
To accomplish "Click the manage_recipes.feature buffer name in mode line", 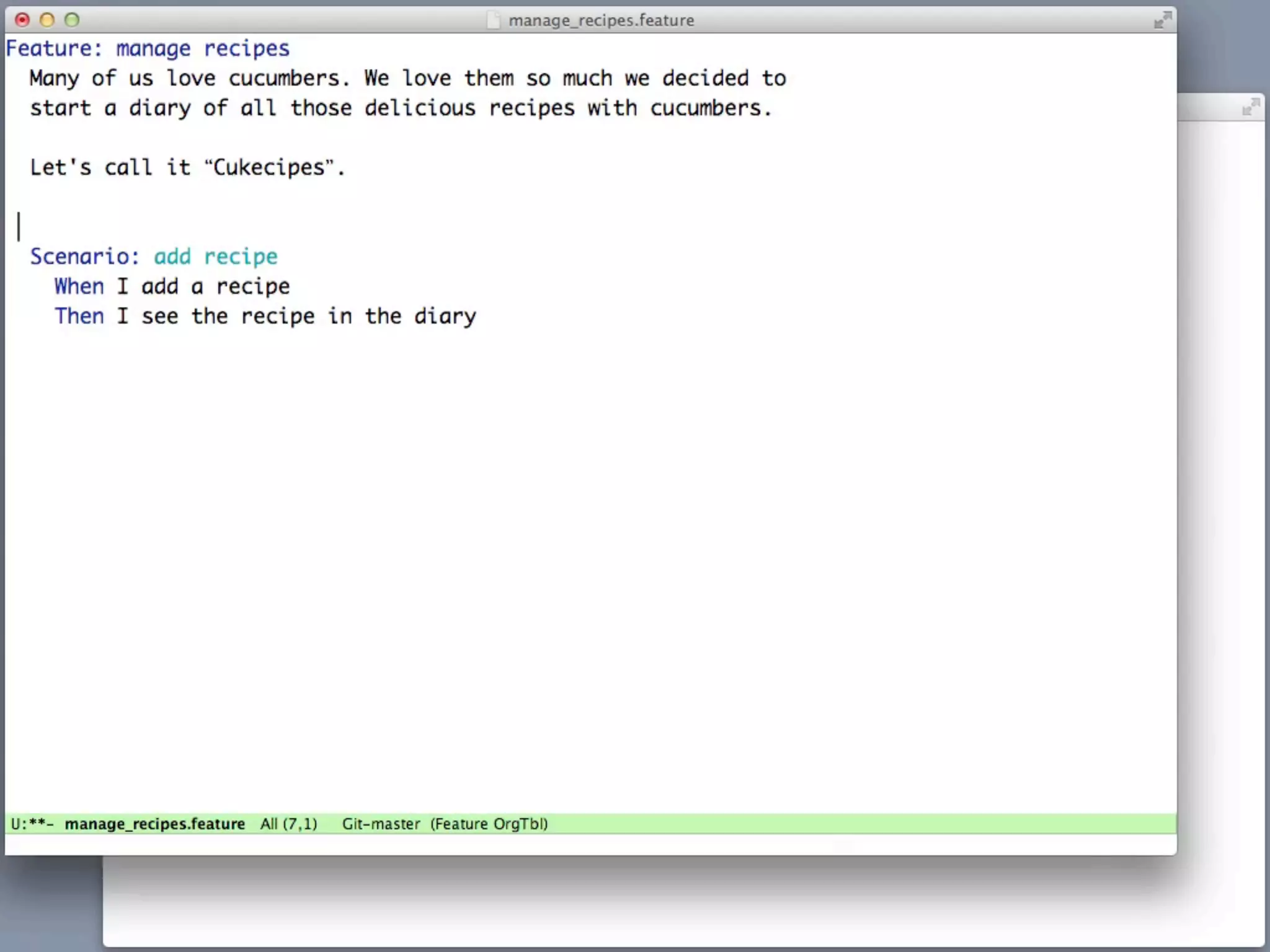I will (154, 824).
